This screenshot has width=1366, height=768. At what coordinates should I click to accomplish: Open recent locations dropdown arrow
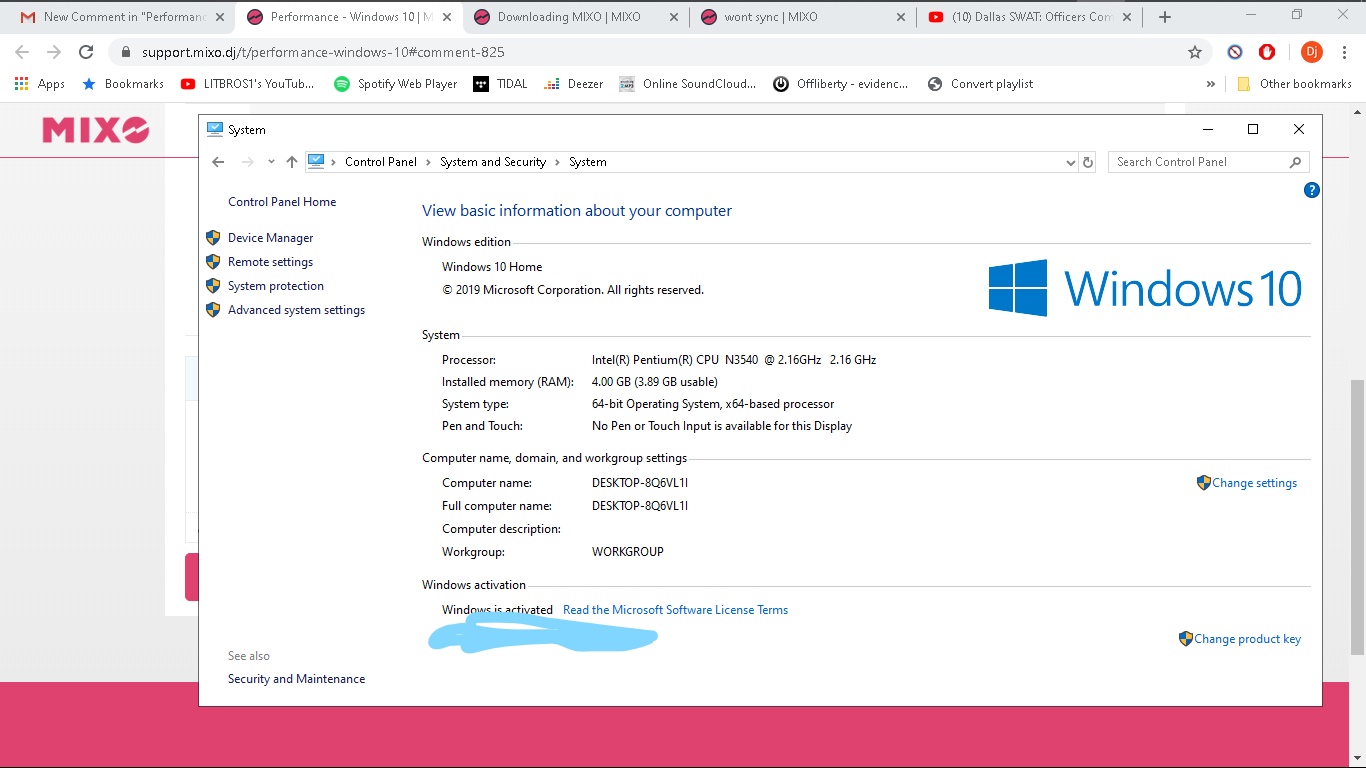(x=271, y=162)
